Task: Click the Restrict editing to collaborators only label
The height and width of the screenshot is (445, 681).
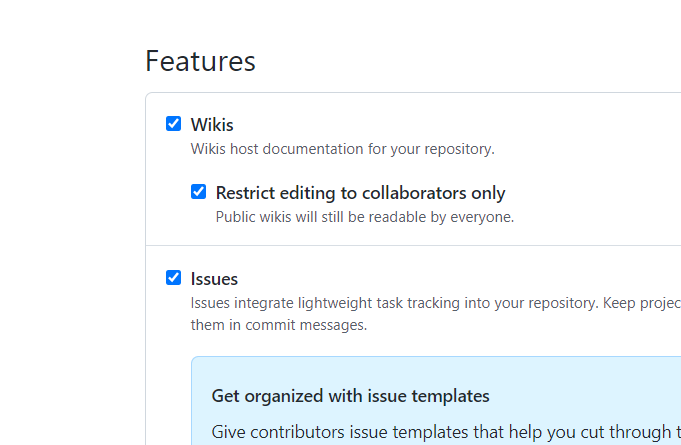Action: pyautogui.click(x=360, y=193)
